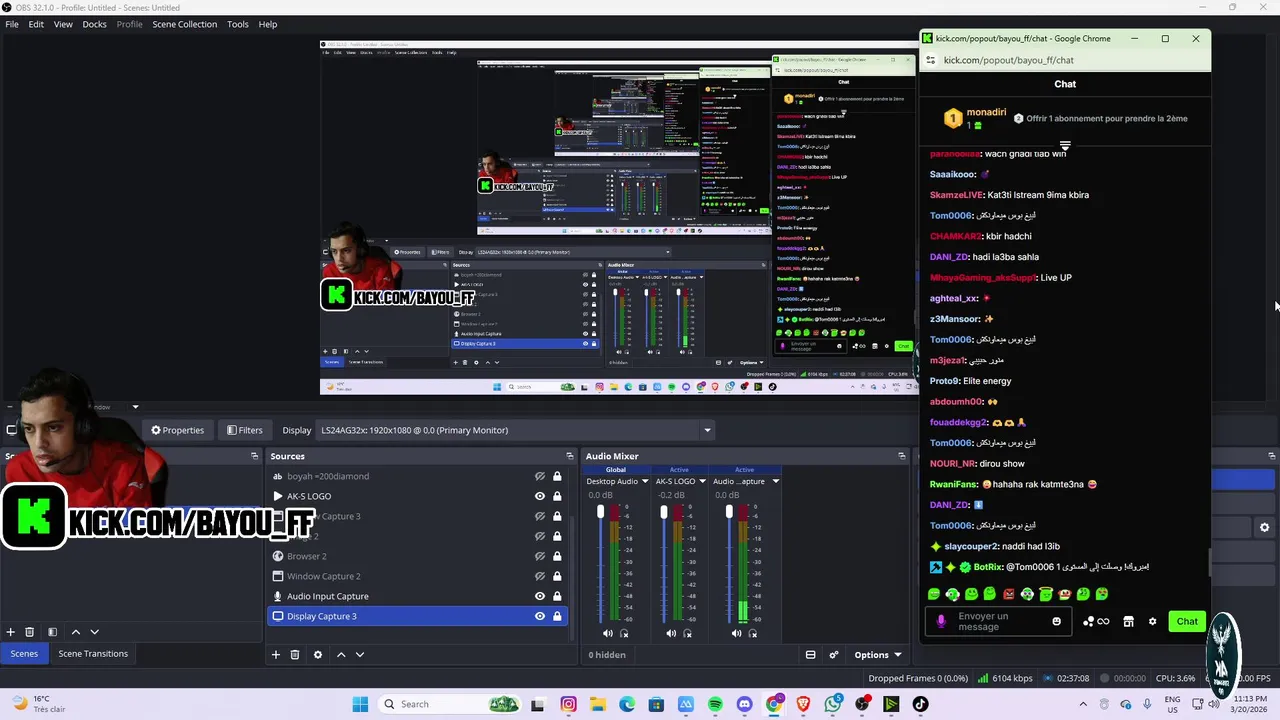Mute the Desktop Audio speaker icon
1280x720 pixels.
coord(607,633)
